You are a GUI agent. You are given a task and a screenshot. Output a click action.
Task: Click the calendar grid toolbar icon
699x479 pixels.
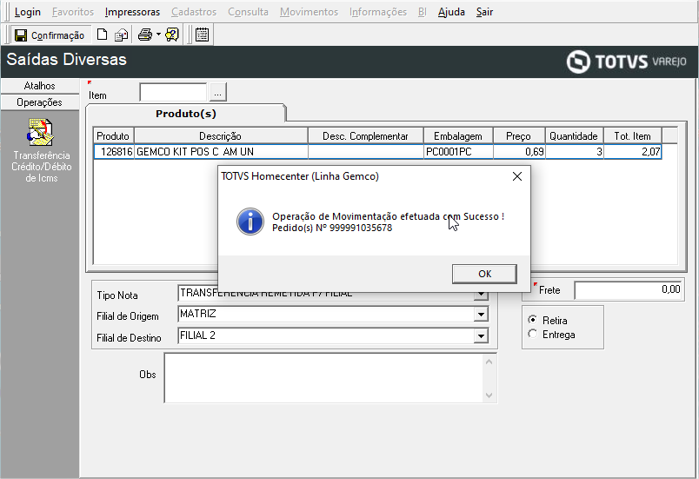(202, 35)
